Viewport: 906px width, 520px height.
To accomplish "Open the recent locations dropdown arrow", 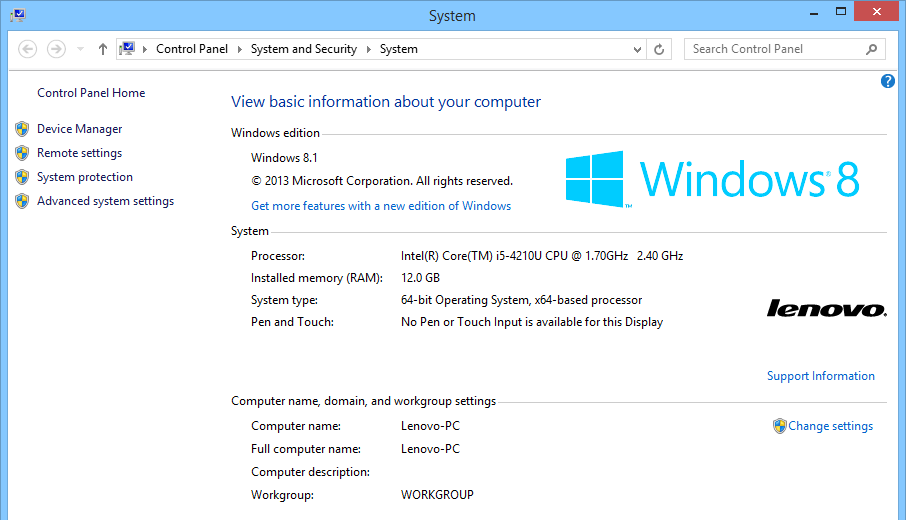I will pyautogui.click(x=80, y=49).
